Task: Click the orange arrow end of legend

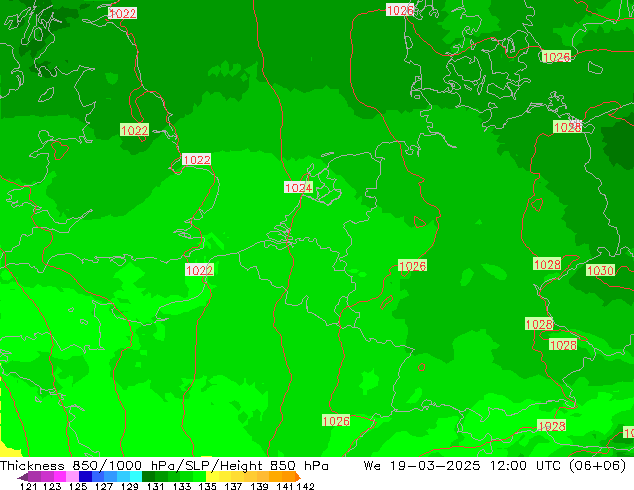Action: (298, 476)
